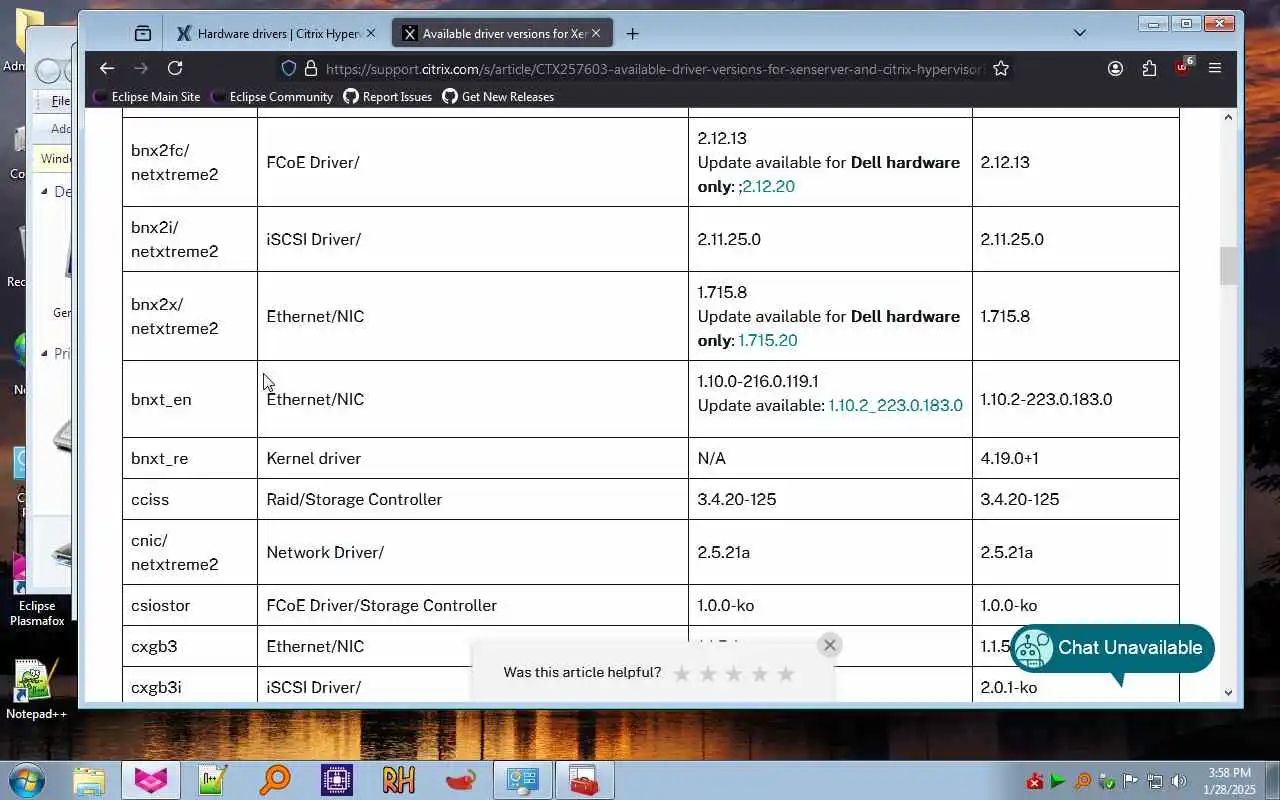Open the Get New Releases bookmark
This screenshot has width=1280, height=800.
pyautogui.click(x=498, y=97)
